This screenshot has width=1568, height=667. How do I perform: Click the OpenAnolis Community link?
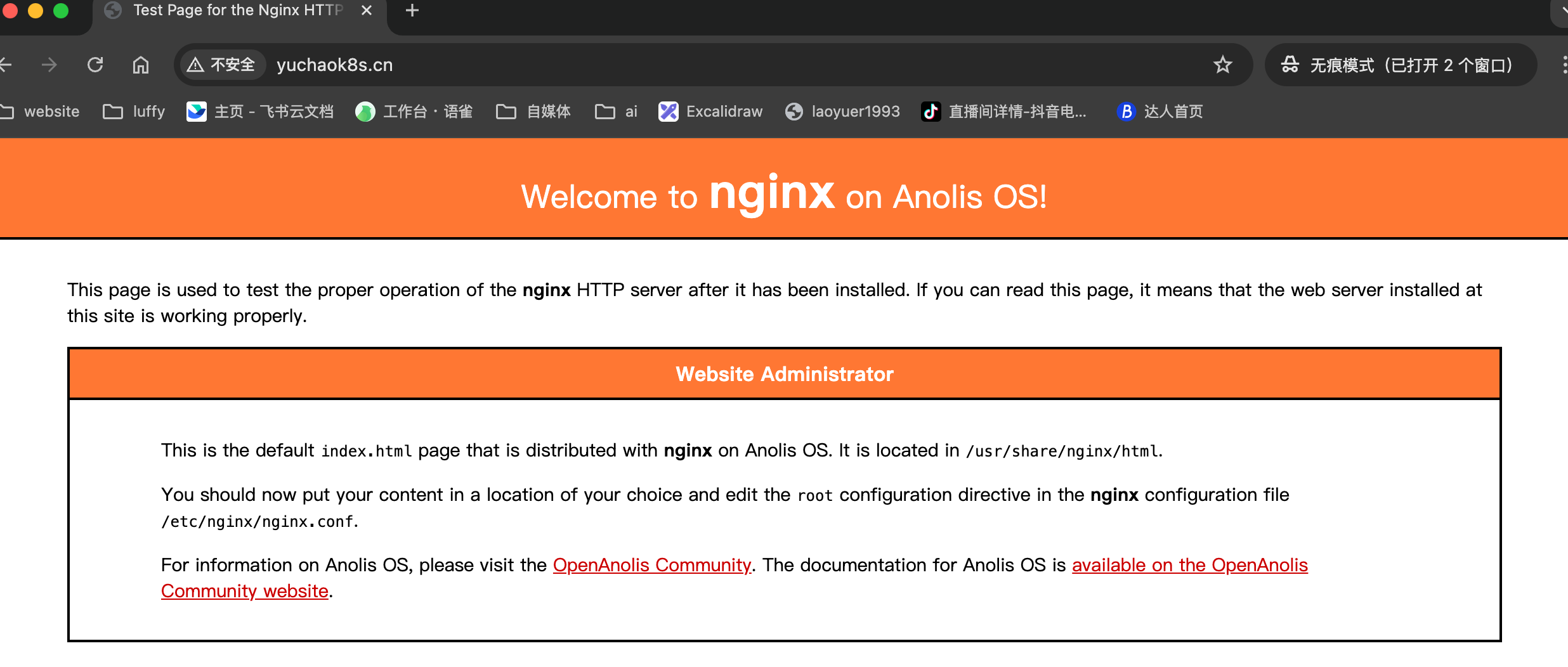(x=651, y=565)
